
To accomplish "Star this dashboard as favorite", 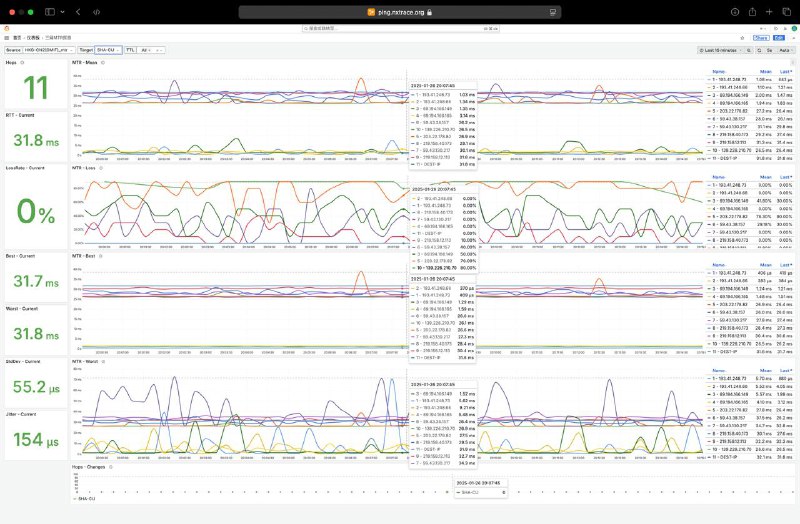I will pos(742,38).
